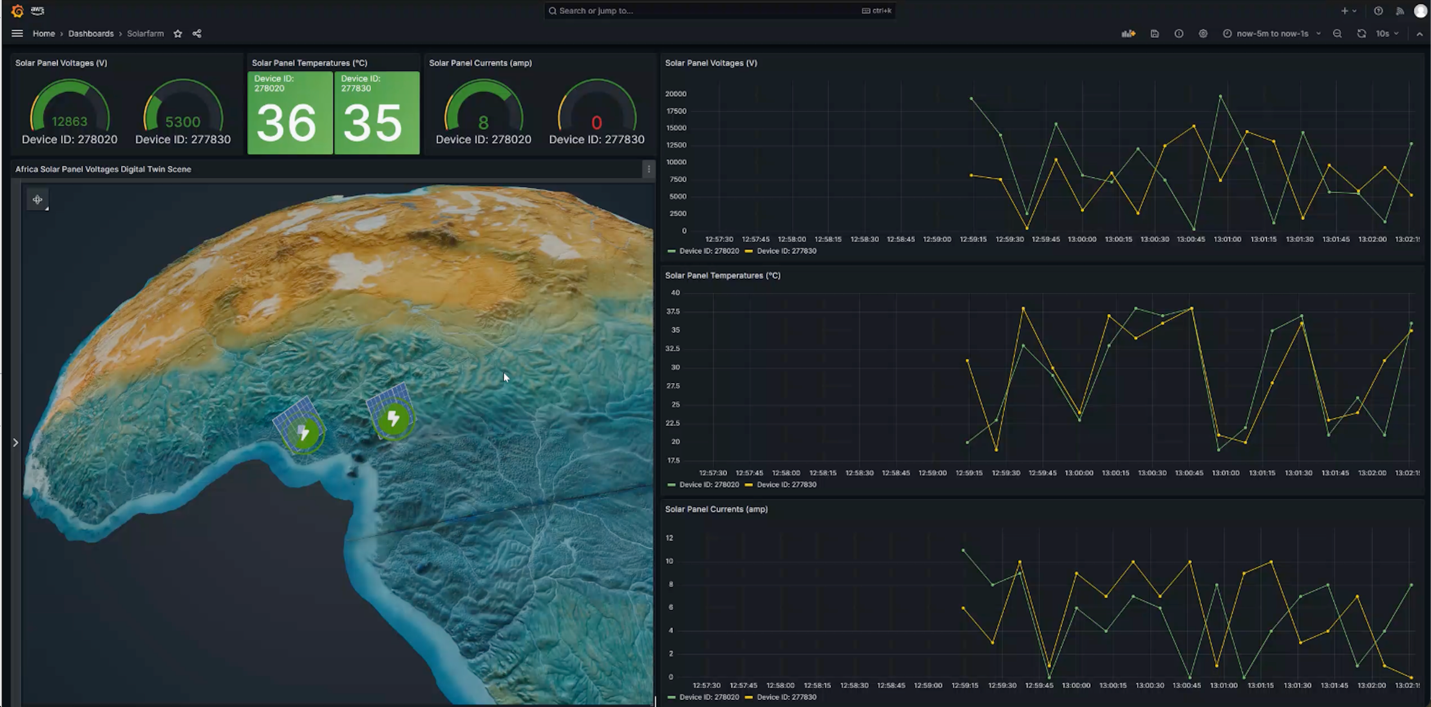The width and height of the screenshot is (1431, 707).
Task: Open the hamburger navigation menu
Action: pyautogui.click(x=17, y=34)
